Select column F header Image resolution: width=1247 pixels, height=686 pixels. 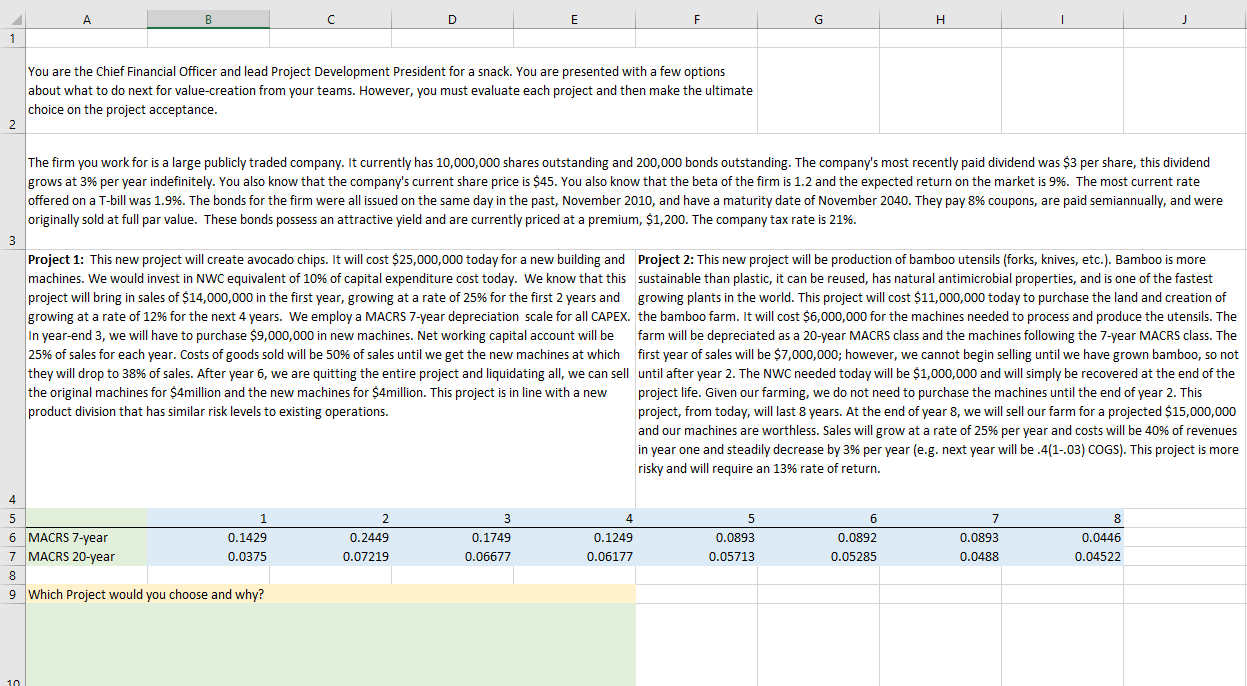click(696, 18)
